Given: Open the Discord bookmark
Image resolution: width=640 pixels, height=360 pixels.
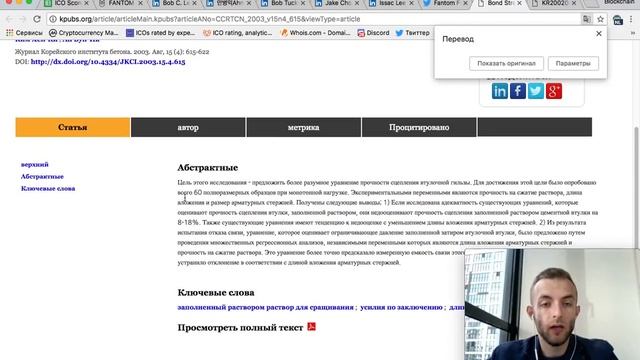Looking at the screenshot, I should pyautogui.click(x=373, y=33).
